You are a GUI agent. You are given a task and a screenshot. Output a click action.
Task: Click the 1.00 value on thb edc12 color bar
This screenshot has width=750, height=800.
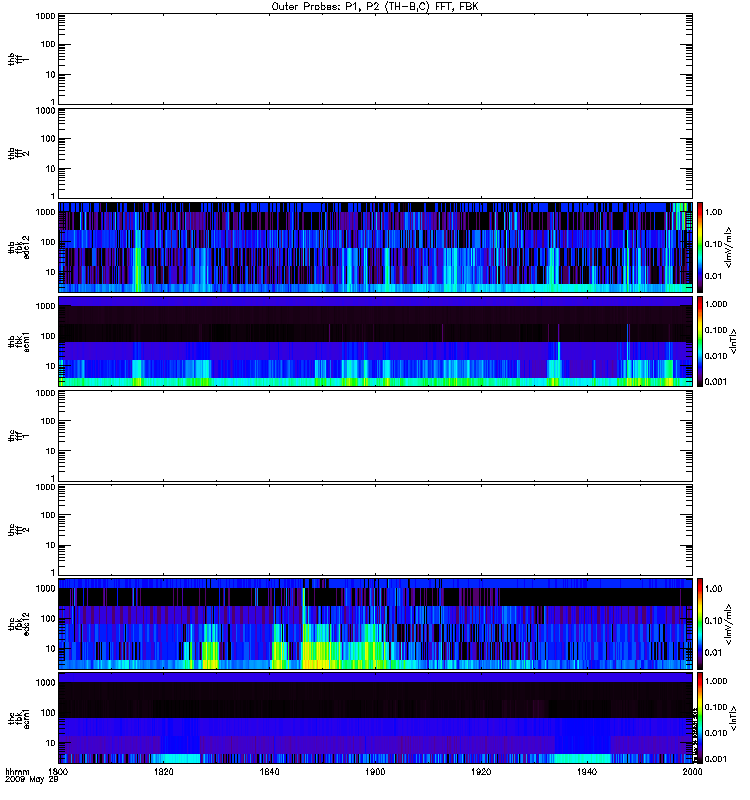tap(713, 212)
